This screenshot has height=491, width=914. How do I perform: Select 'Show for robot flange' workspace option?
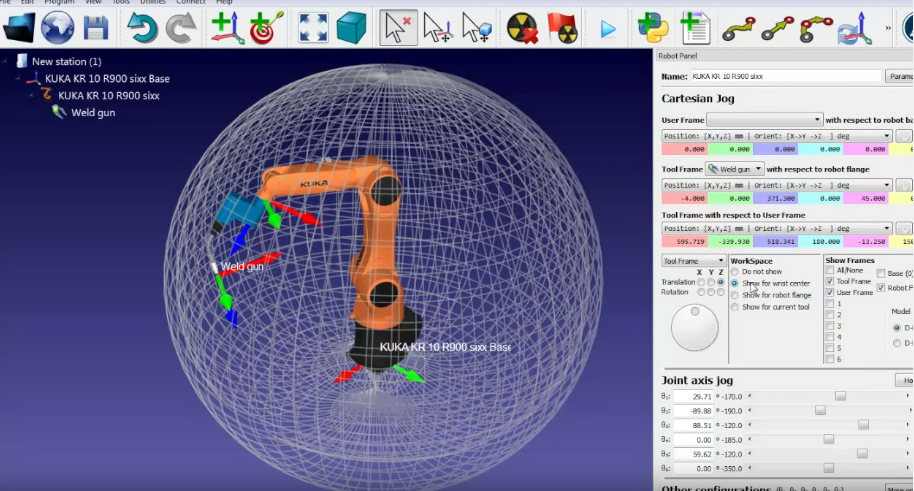735,295
